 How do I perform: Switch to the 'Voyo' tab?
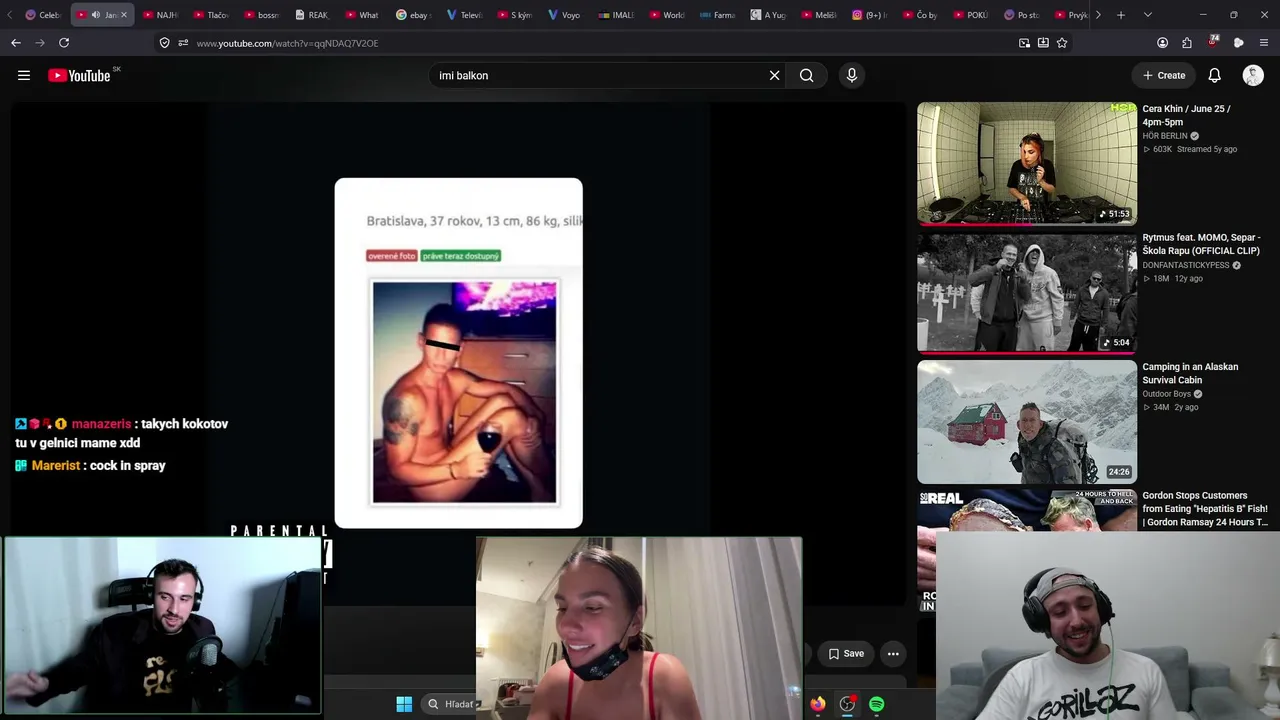pos(565,15)
